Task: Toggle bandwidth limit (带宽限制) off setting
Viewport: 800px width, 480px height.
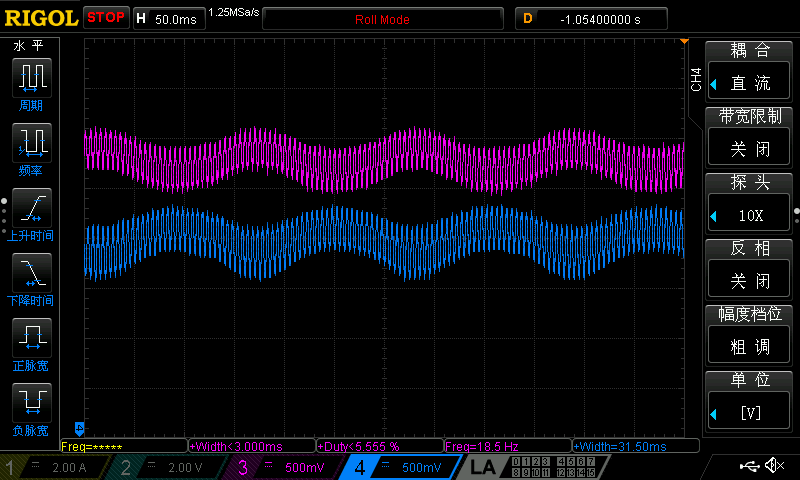Action: click(750, 149)
